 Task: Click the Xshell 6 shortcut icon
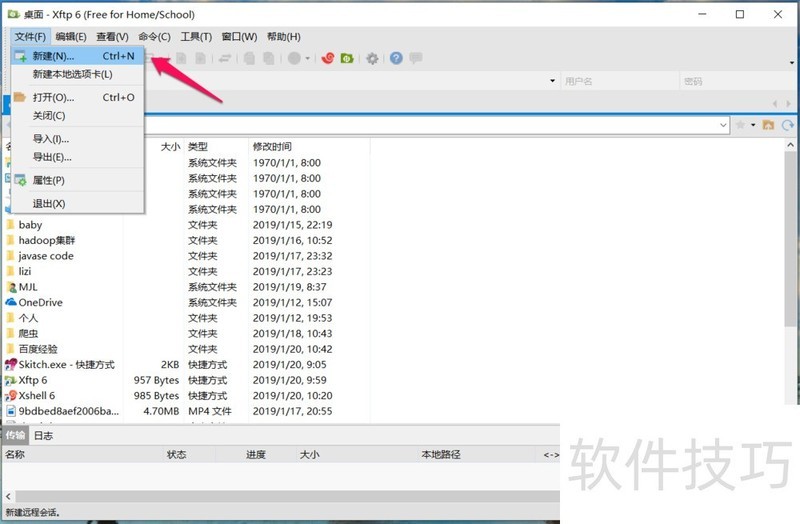point(11,395)
